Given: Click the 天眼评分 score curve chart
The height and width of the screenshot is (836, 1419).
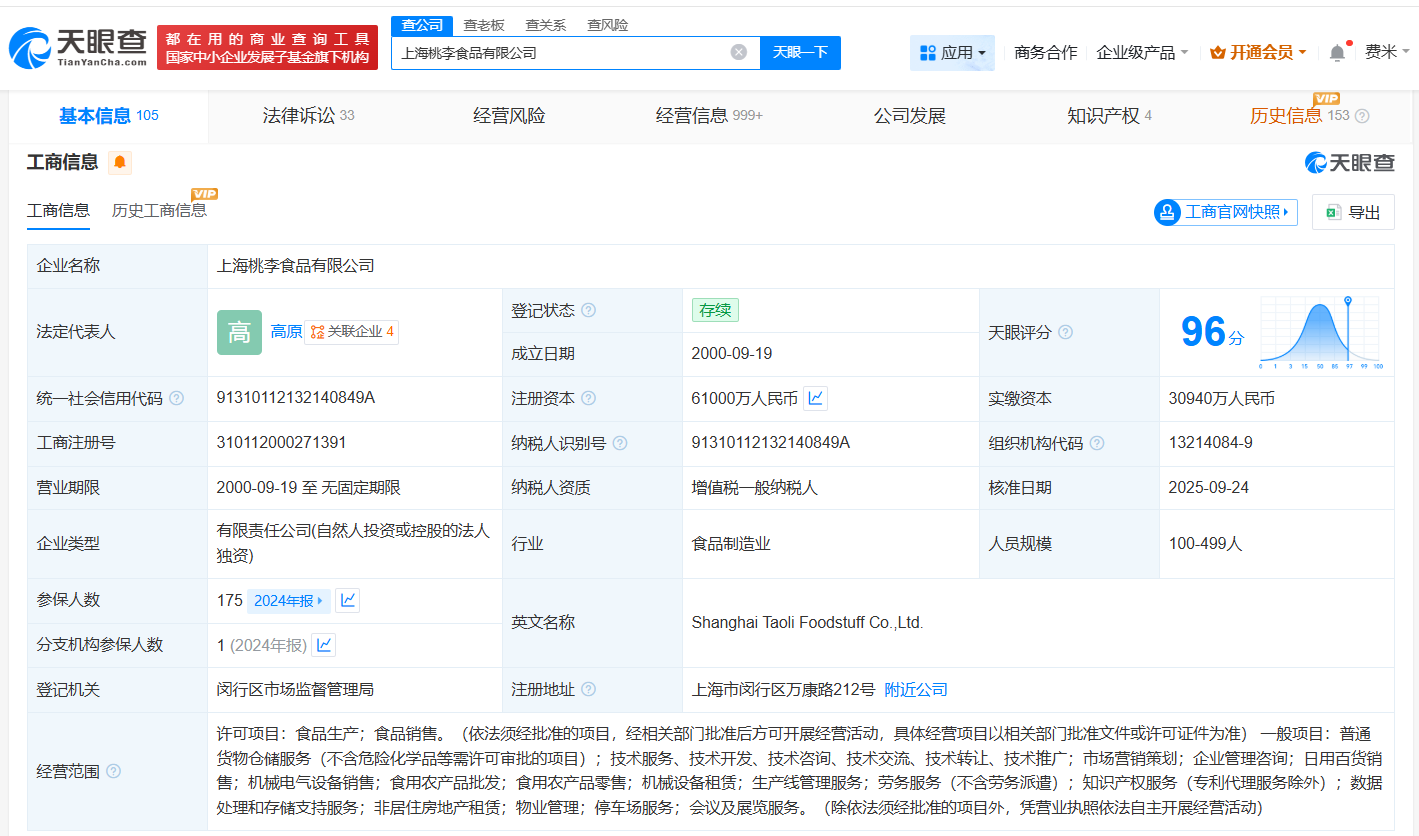Looking at the screenshot, I should [1322, 332].
